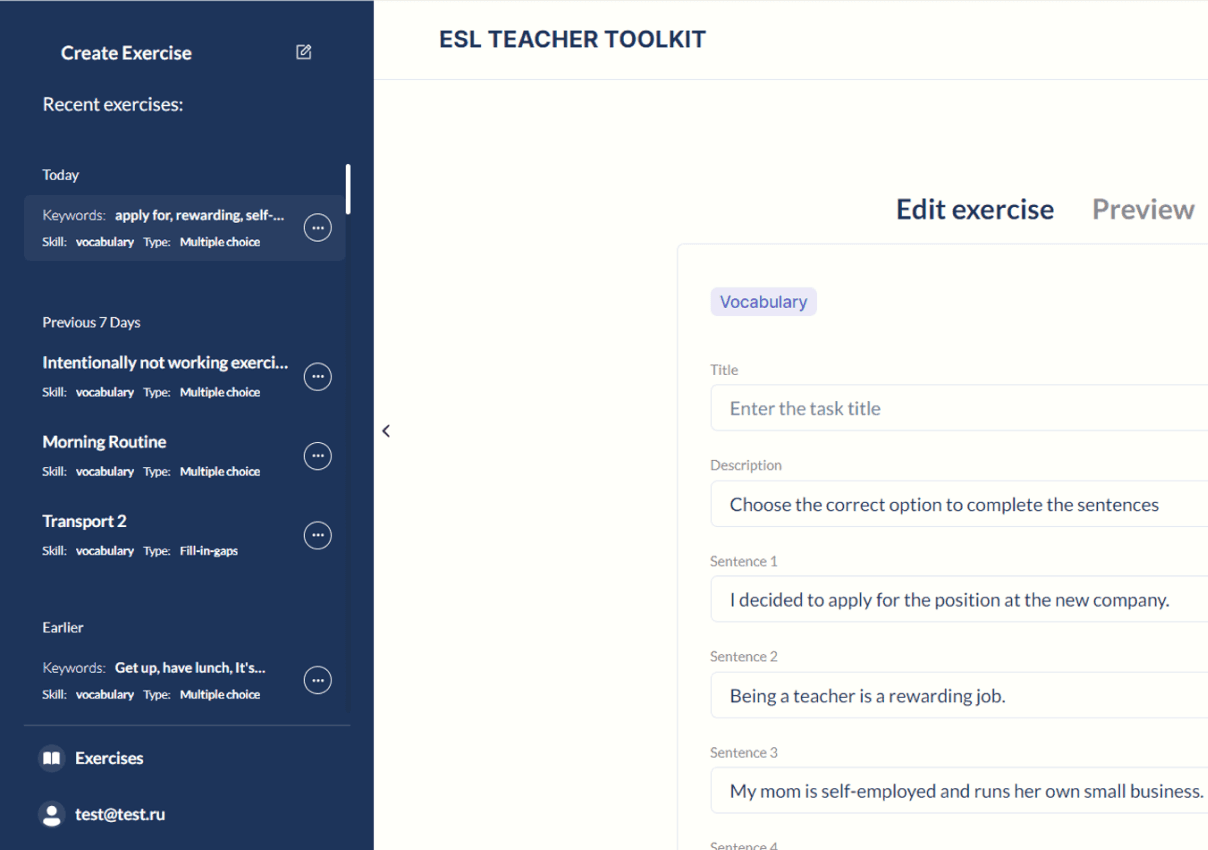Image resolution: width=1208 pixels, height=850 pixels.
Task: Open options for Get up, have lunch exercise
Action: 317,681
